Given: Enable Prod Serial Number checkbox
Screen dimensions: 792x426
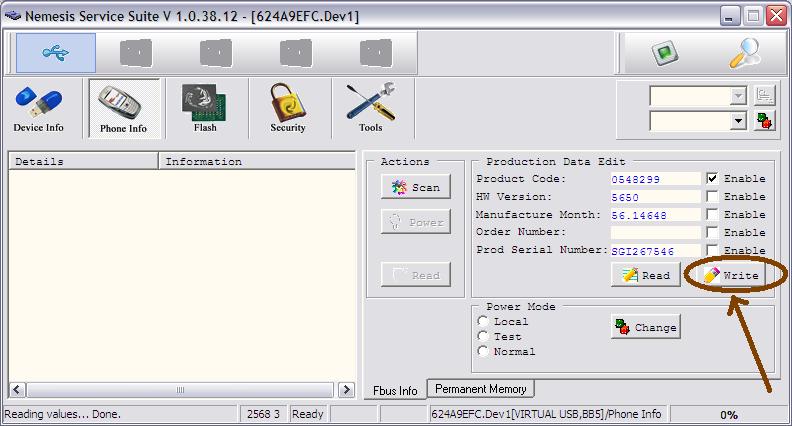Looking at the screenshot, I should click(x=712, y=250).
